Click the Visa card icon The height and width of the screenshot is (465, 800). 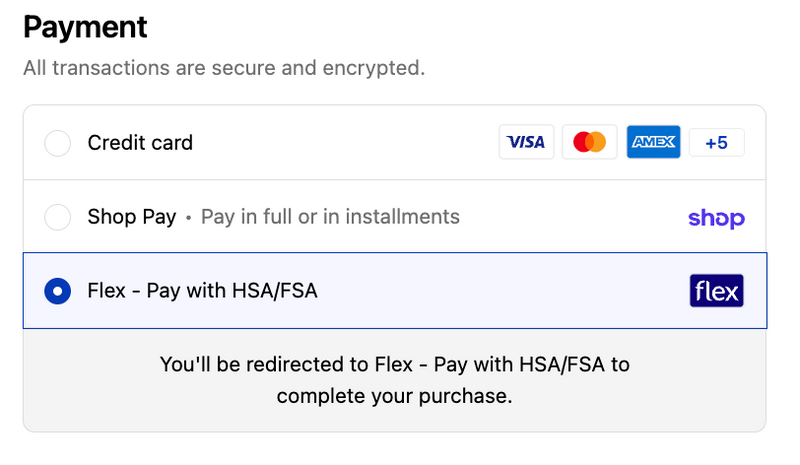point(526,142)
